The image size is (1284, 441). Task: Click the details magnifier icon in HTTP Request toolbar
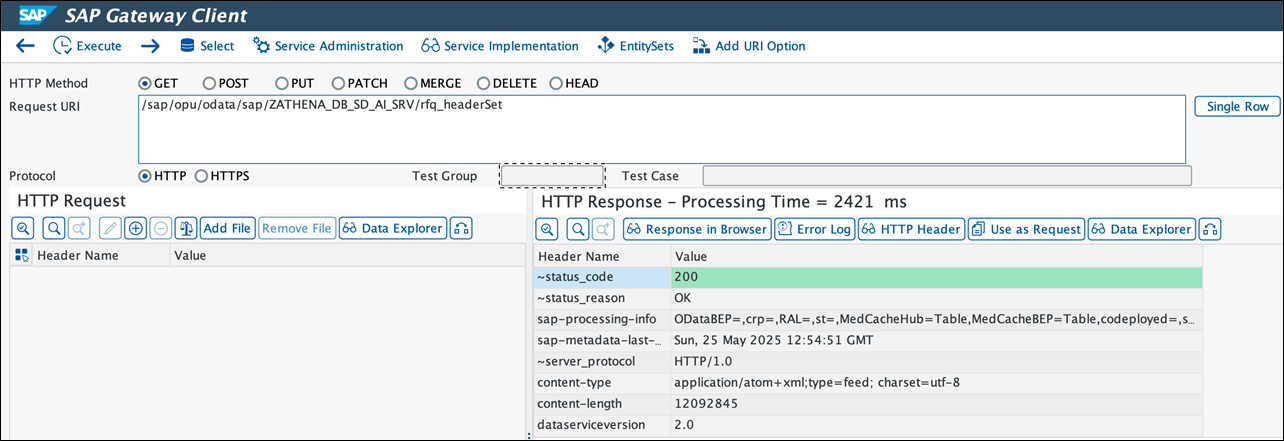tap(23, 229)
